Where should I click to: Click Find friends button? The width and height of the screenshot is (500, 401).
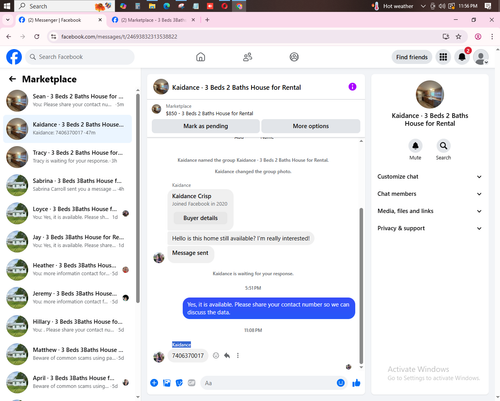(x=412, y=57)
